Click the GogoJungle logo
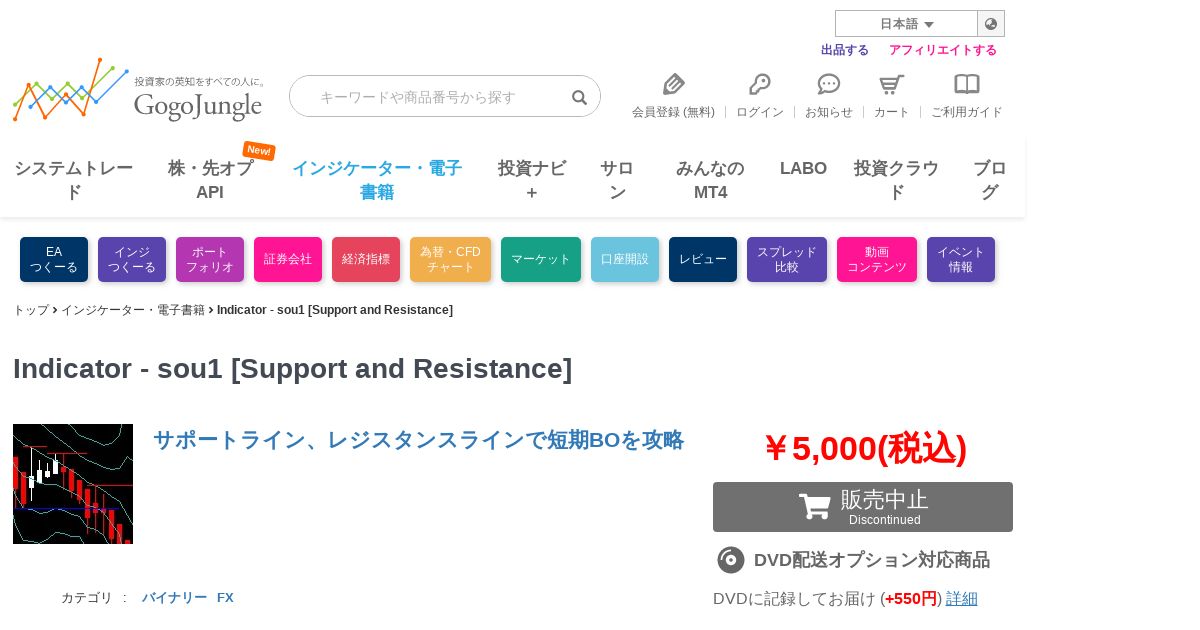Image resolution: width=1200 pixels, height=630 pixels. point(139,90)
